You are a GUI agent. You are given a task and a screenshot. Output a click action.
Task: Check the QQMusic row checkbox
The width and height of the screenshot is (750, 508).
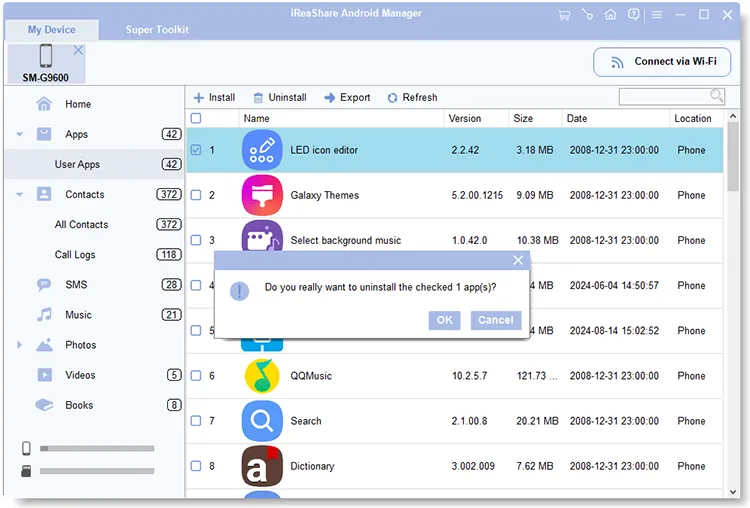(196, 375)
